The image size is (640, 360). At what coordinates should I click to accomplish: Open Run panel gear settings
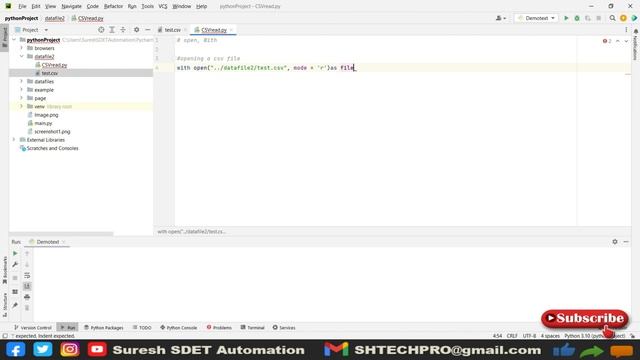[615, 242]
